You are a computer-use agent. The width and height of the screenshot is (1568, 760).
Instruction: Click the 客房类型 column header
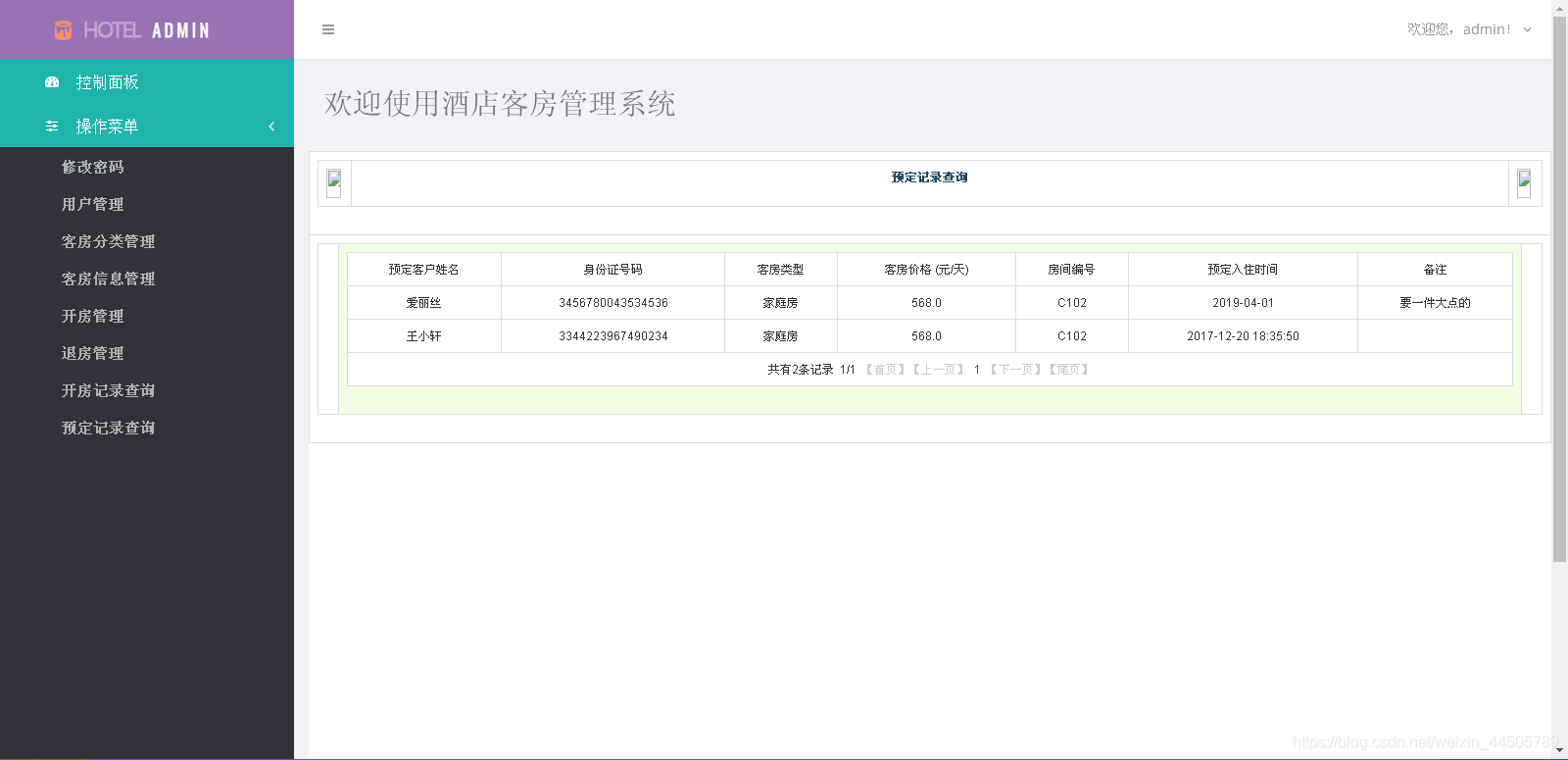(781, 270)
